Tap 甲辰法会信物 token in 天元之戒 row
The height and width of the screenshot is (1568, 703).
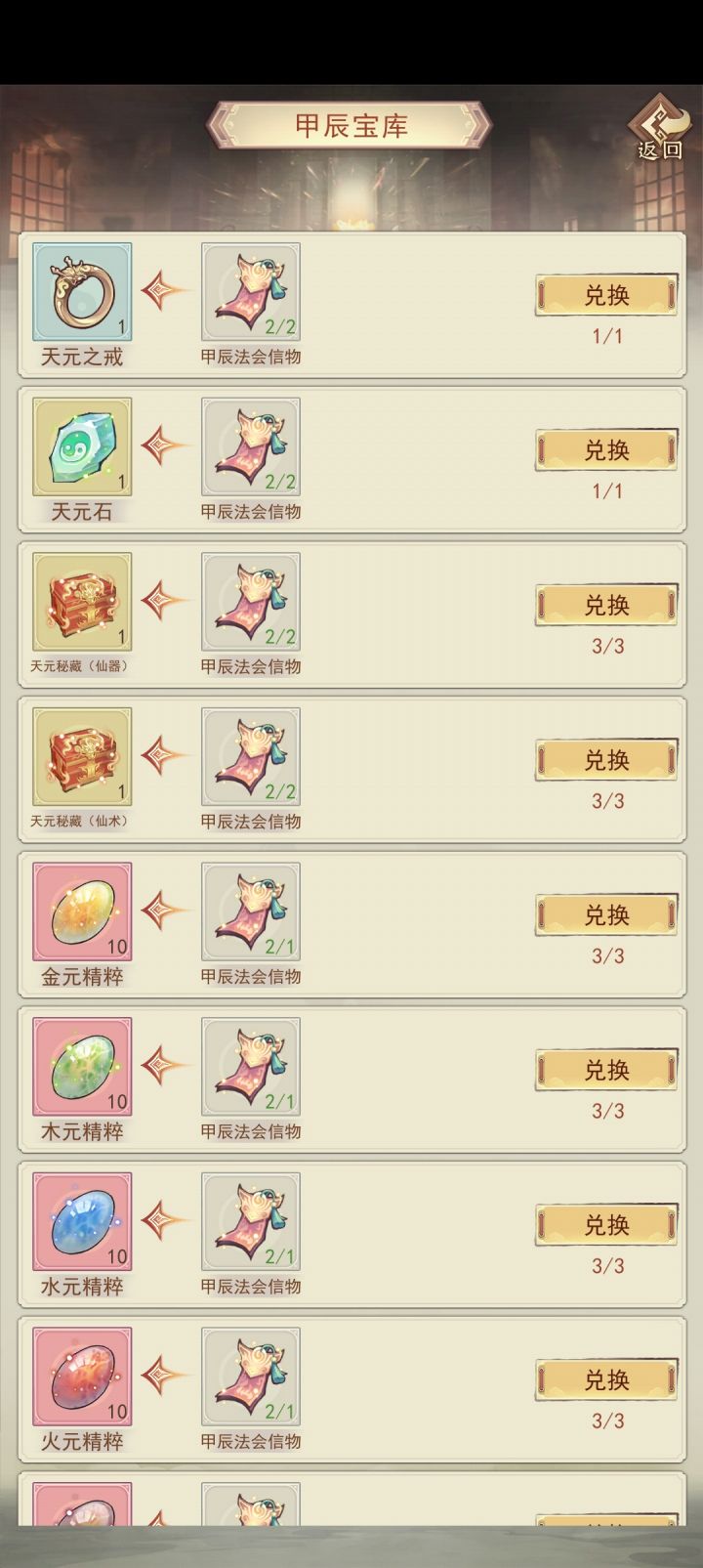[251, 292]
